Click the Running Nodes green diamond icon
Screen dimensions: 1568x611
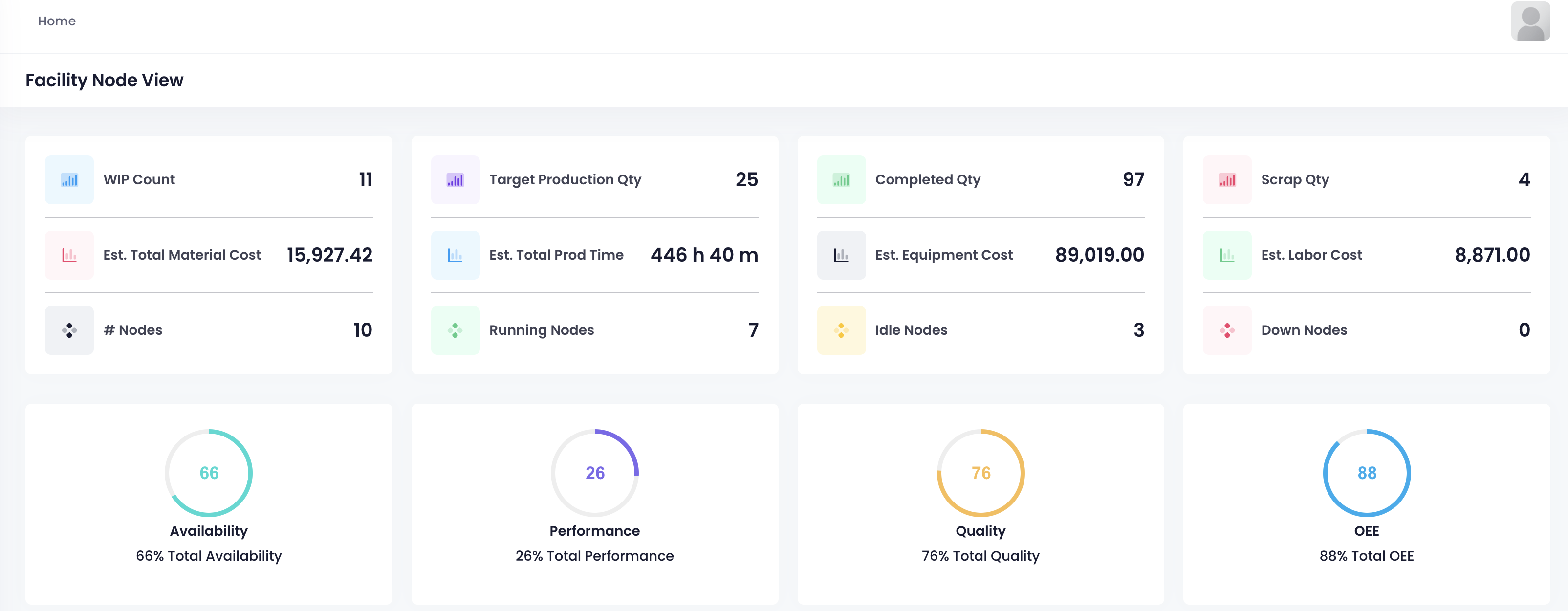tap(455, 330)
